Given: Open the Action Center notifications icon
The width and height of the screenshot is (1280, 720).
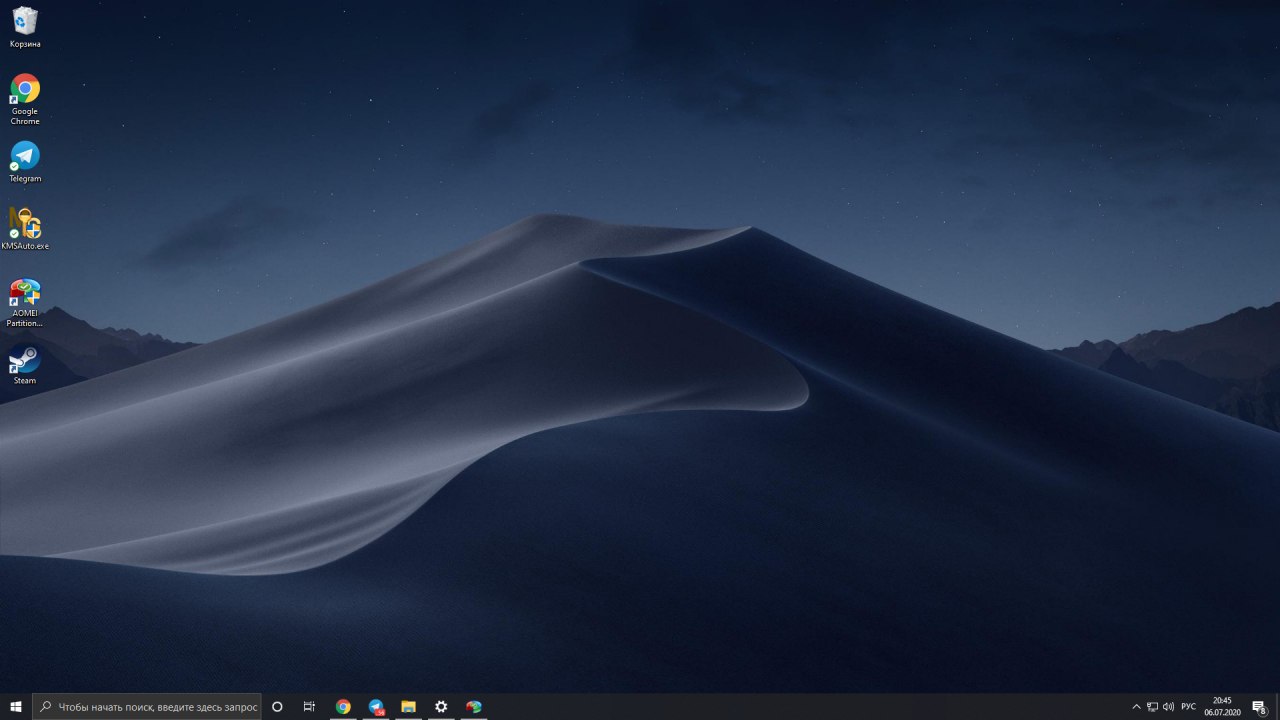Looking at the screenshot, I should point(1259,707).
